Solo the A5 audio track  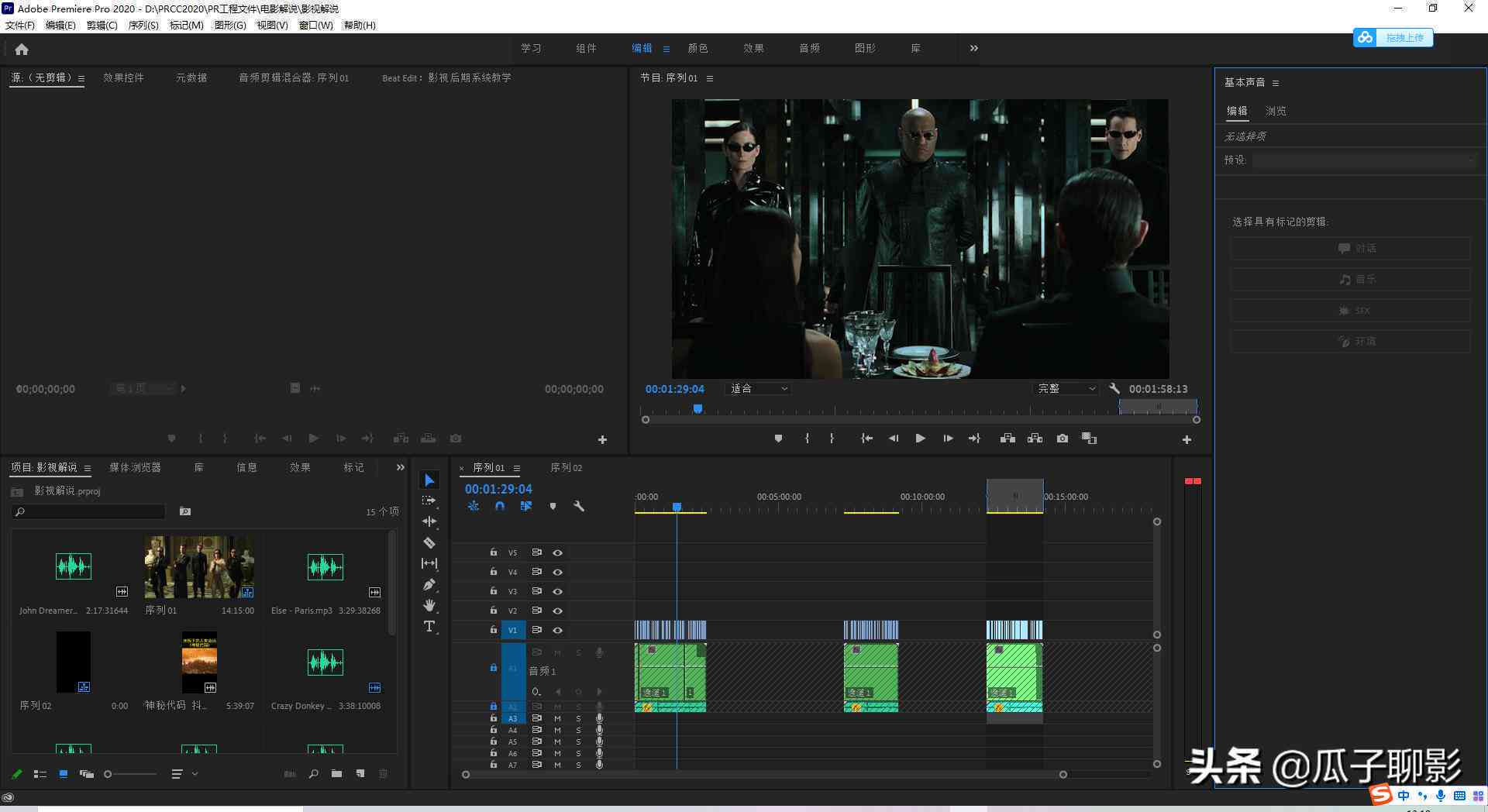tap(578, 741)
